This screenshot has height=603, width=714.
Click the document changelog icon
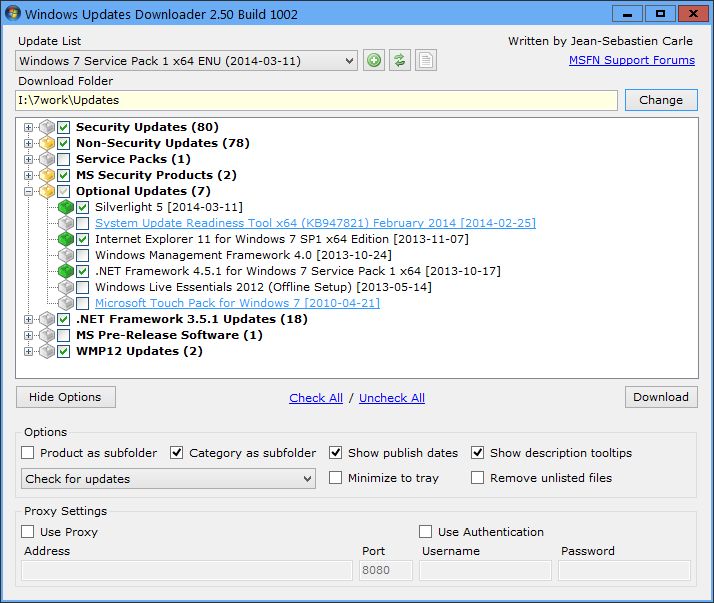(x=426, y=60)
